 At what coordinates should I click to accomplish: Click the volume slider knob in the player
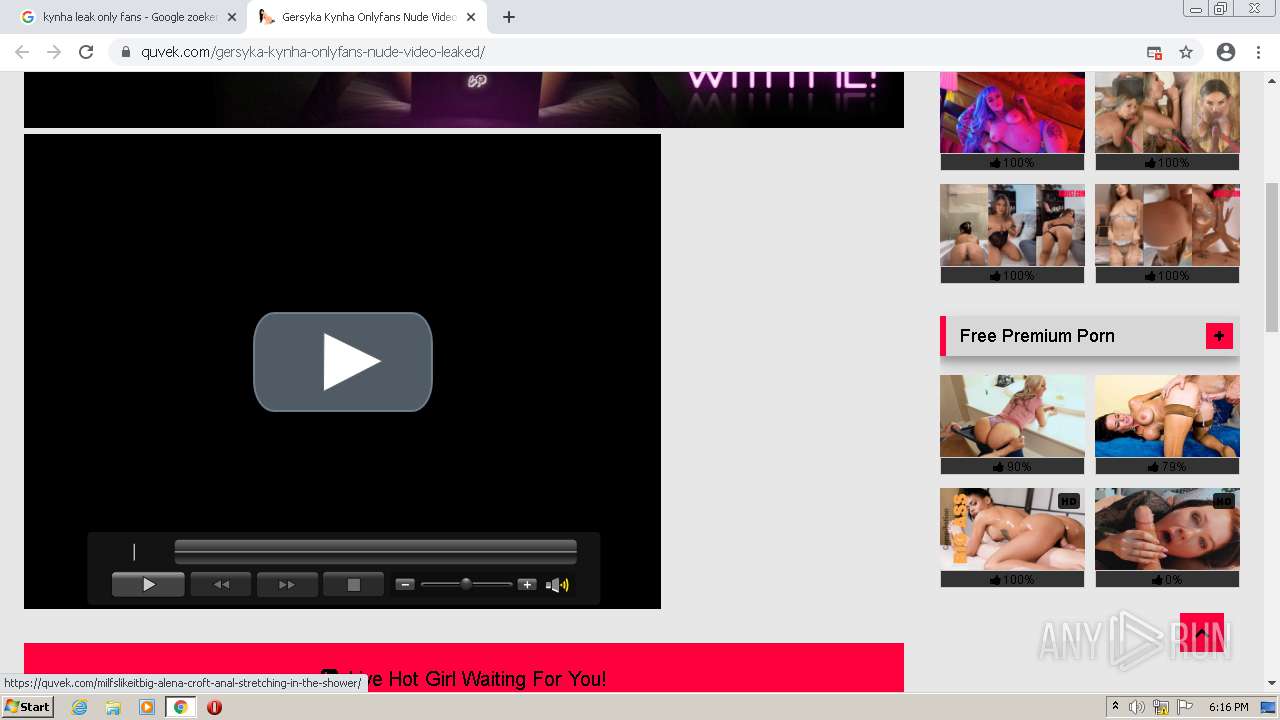pyautogui.click(x=466, y=584)
